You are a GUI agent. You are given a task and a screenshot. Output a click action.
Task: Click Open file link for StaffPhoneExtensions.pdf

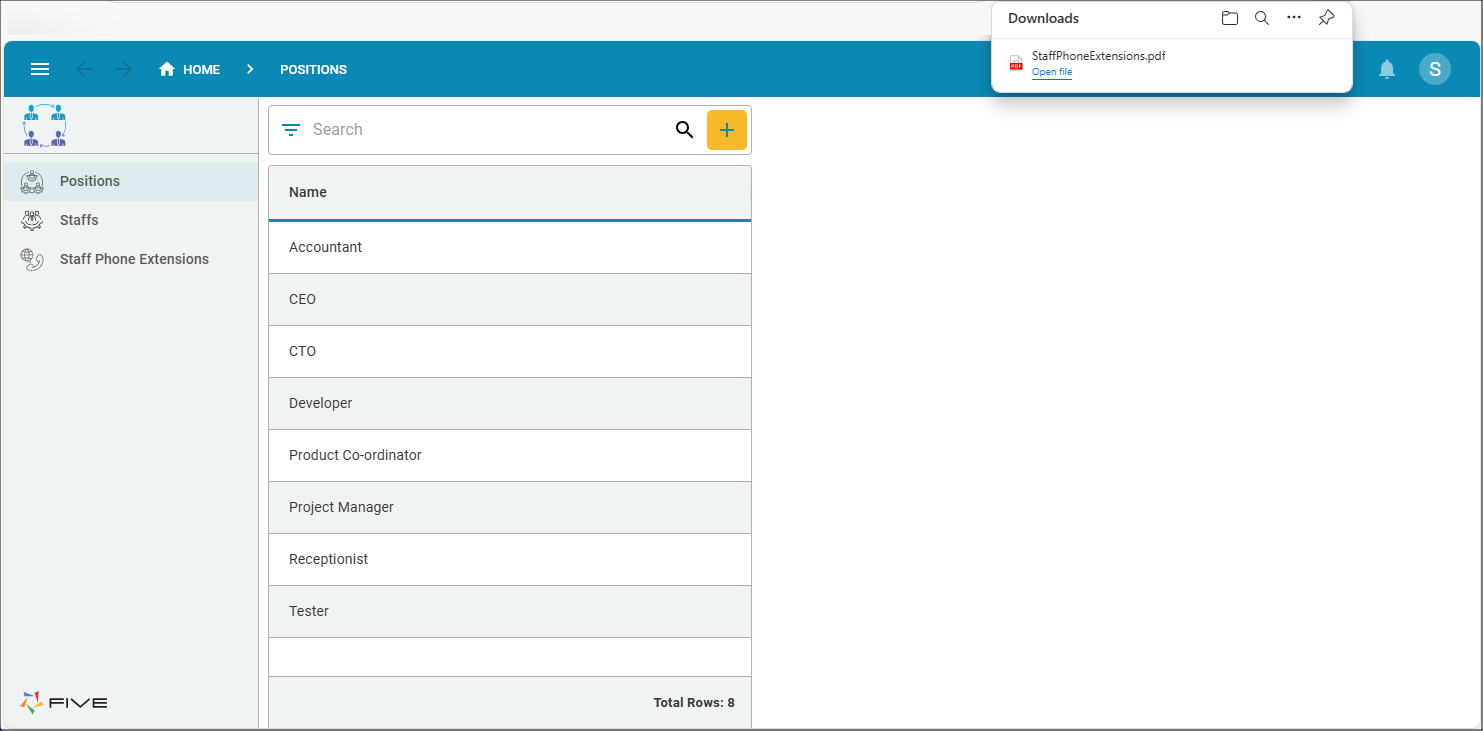pos(1051,72)
